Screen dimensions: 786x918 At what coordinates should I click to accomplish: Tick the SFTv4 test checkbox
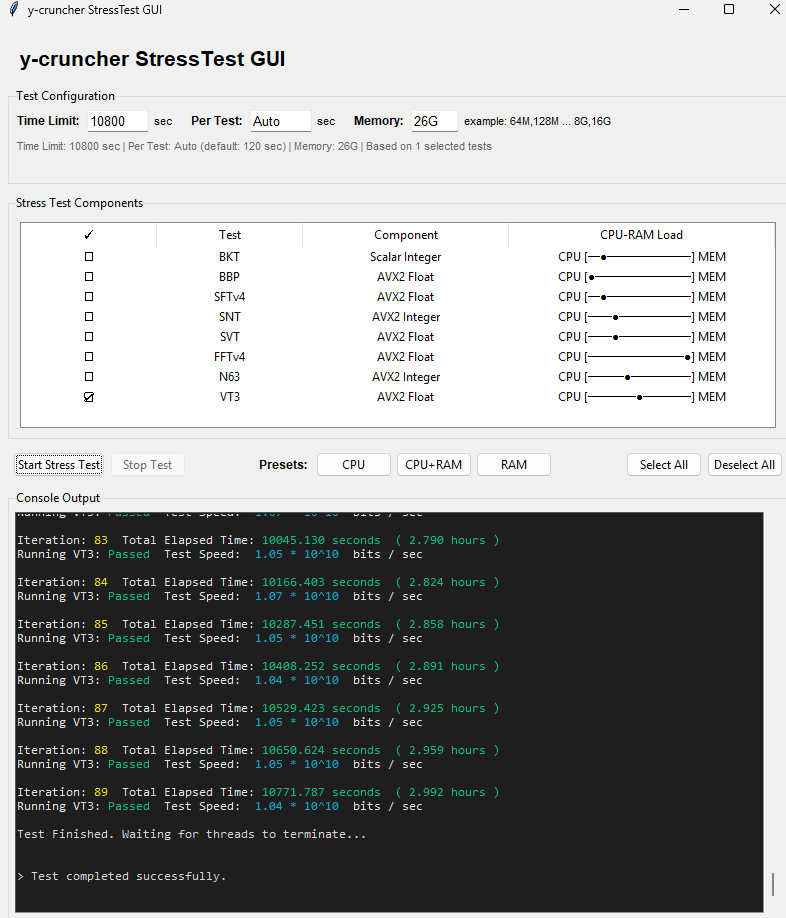pyautogui.click(x=89, y=296)
